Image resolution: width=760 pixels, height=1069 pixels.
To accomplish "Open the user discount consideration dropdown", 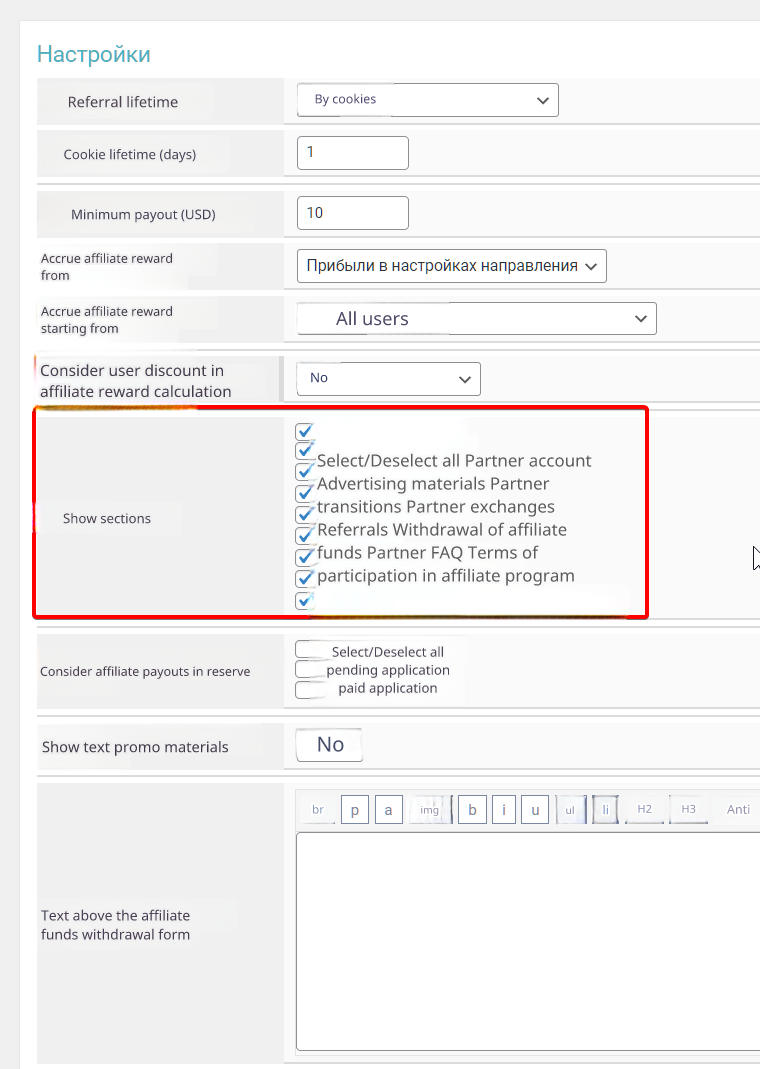I will (x=388, y=378).
